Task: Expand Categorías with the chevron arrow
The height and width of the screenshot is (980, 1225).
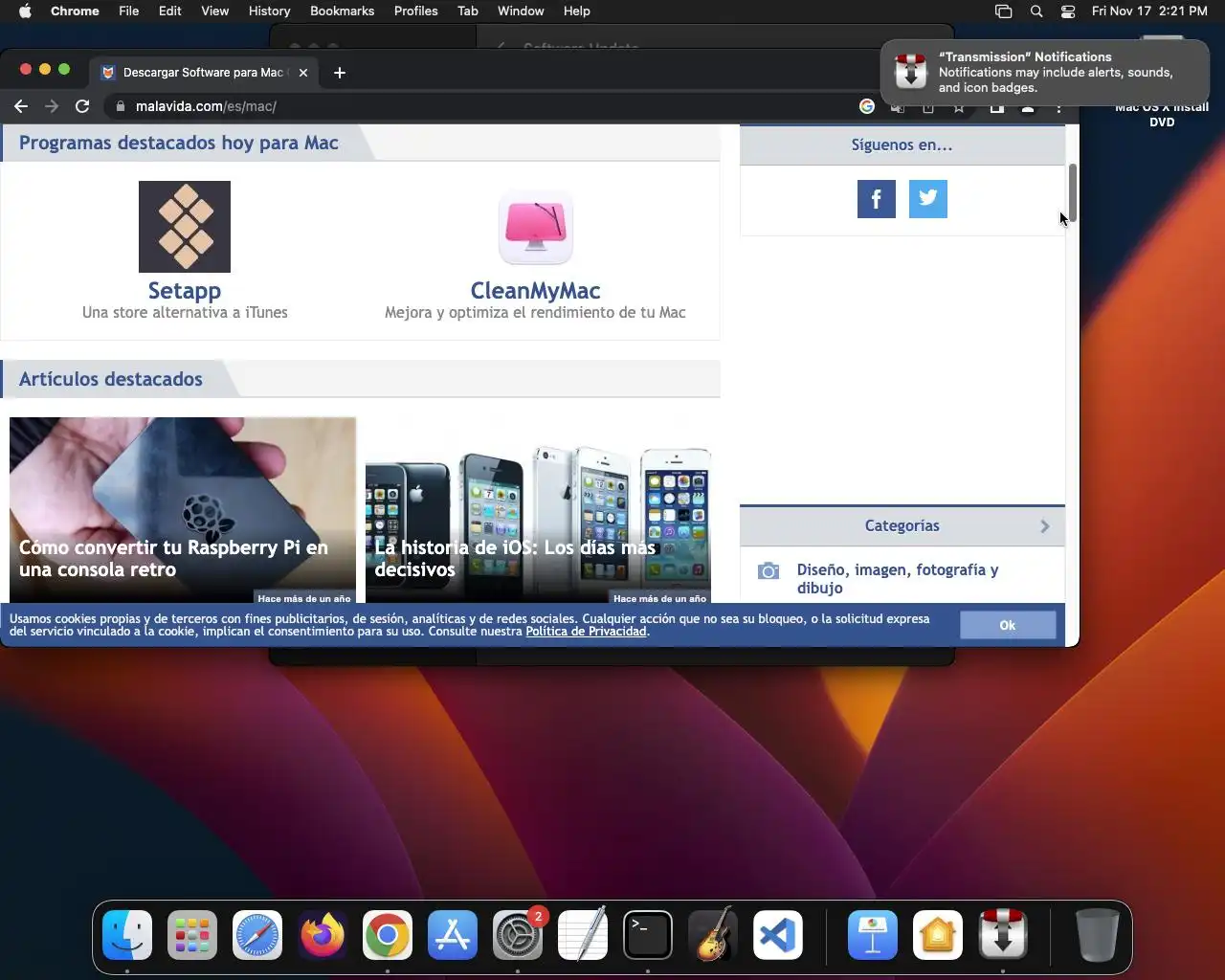Action: tap(1045, 526)
